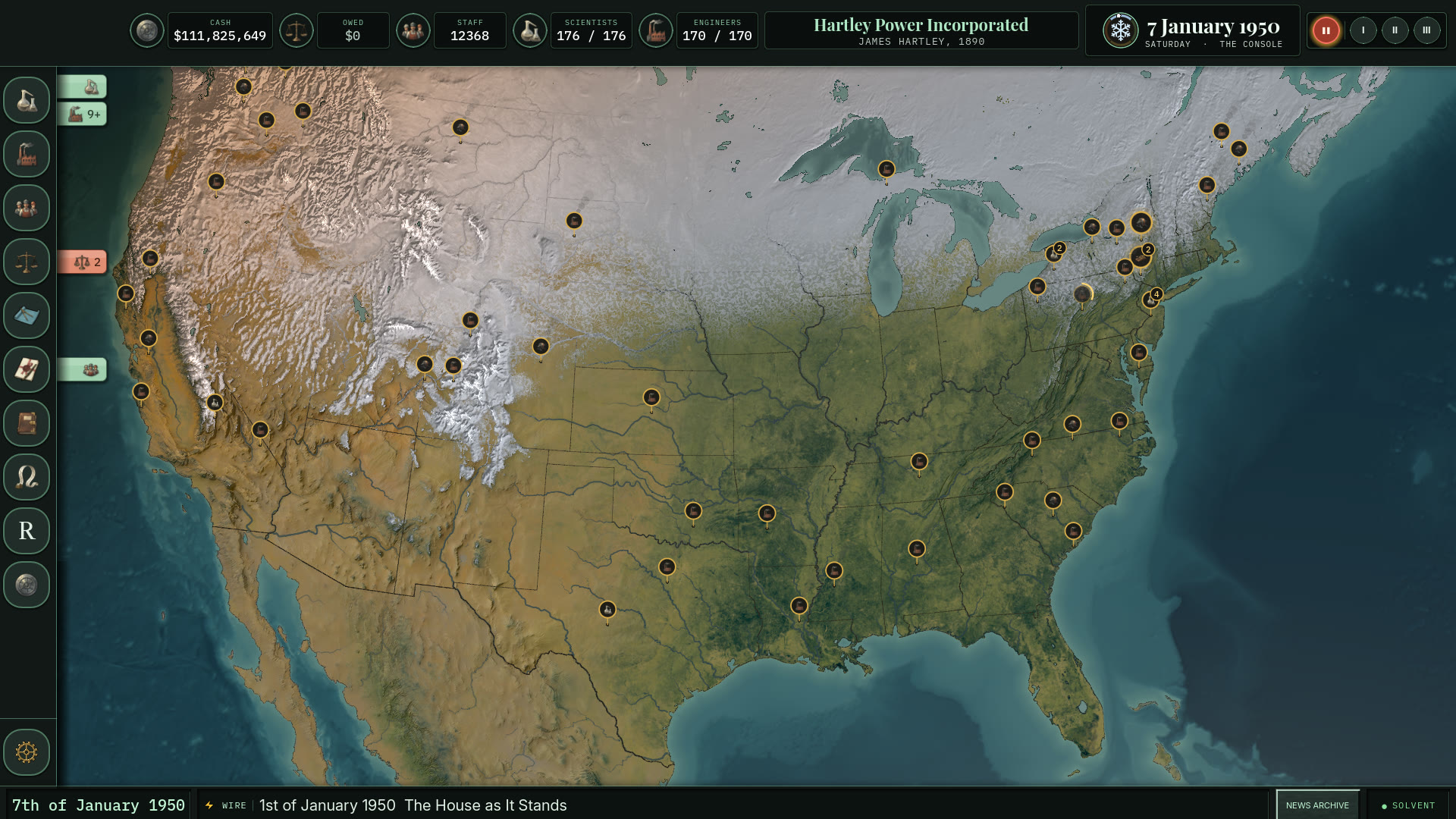
Task: Open the staff workers sidebar panel
Action: 27,208
